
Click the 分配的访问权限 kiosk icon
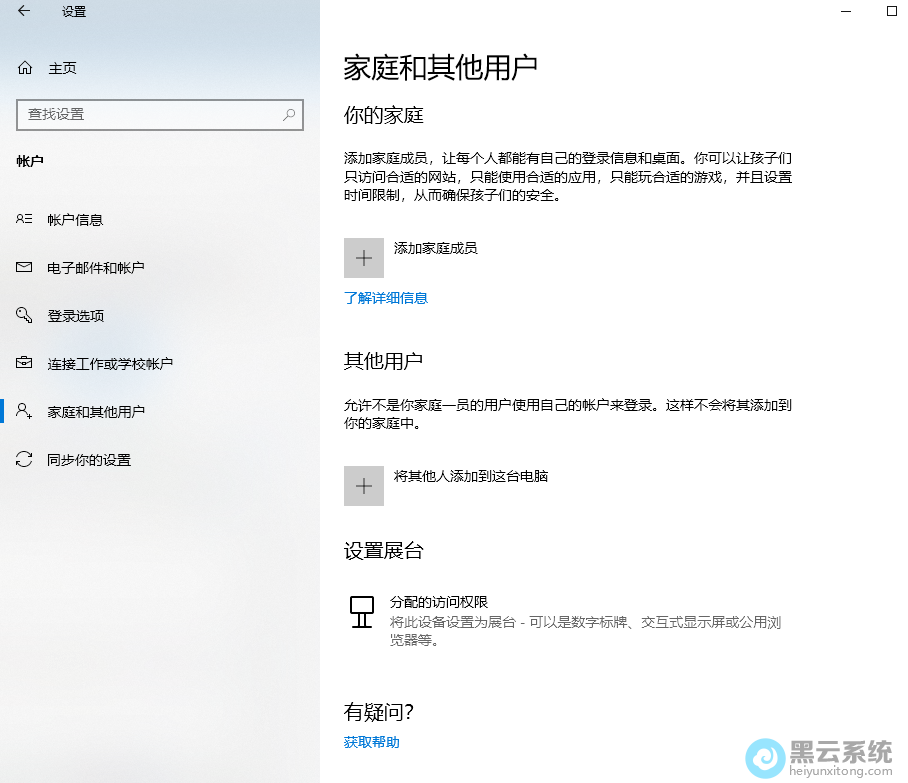click(361, 611)
